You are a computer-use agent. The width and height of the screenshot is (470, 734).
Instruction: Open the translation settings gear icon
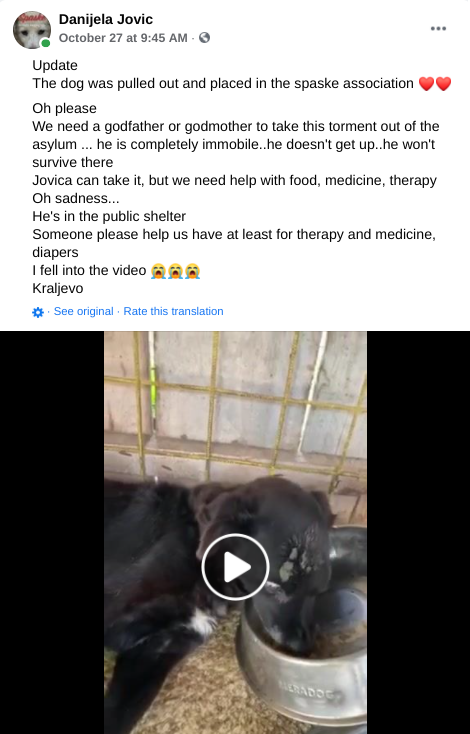[38, 312]
